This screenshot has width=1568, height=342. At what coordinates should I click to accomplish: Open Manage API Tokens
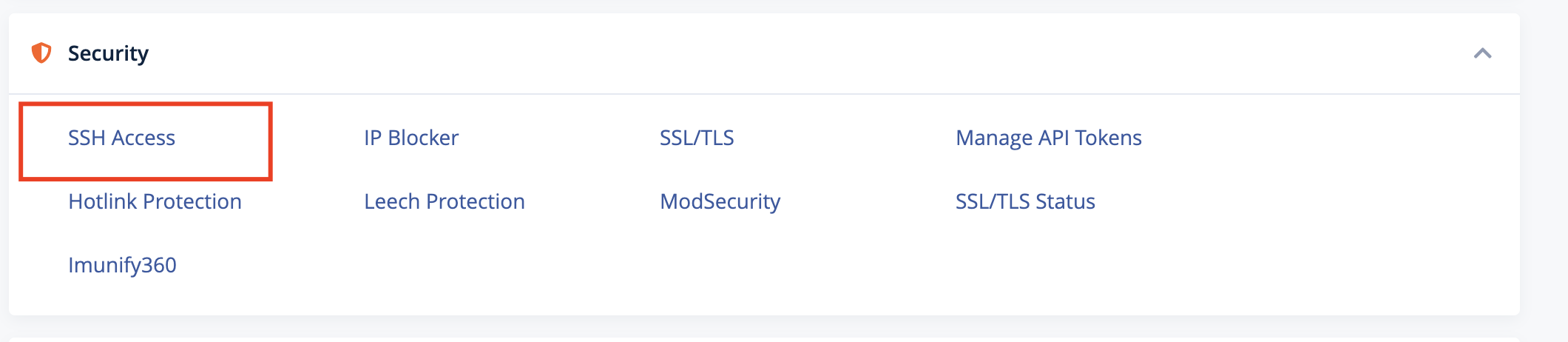pos(1049,138)
